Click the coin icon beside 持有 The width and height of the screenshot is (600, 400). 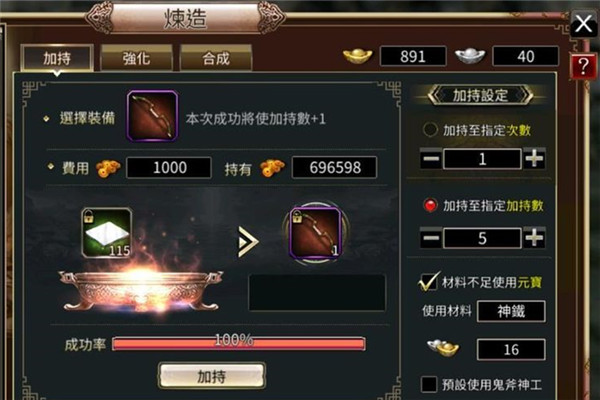[x=272, y=168]
